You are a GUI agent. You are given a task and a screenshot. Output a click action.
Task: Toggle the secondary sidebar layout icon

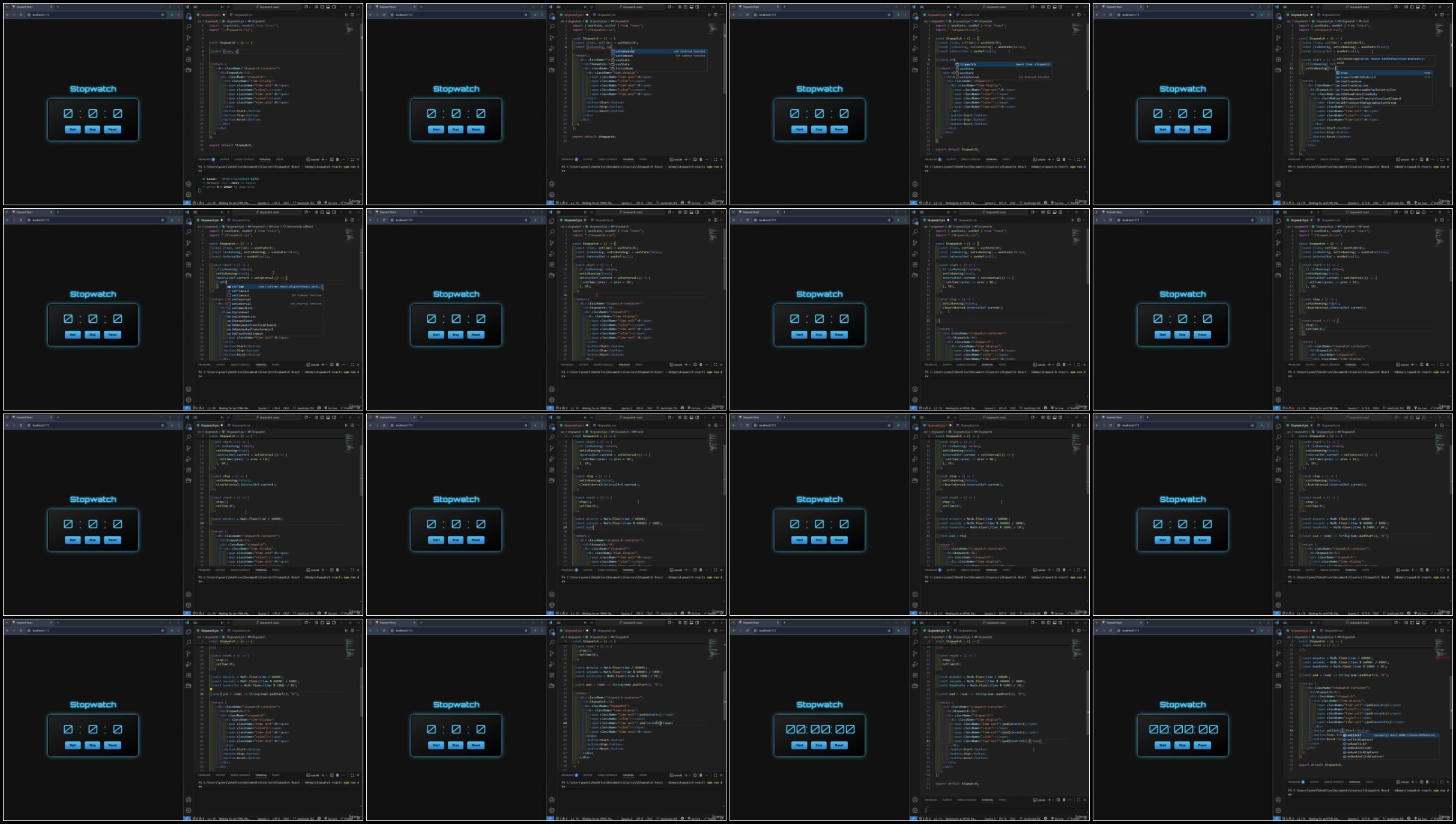coord(334,7)
